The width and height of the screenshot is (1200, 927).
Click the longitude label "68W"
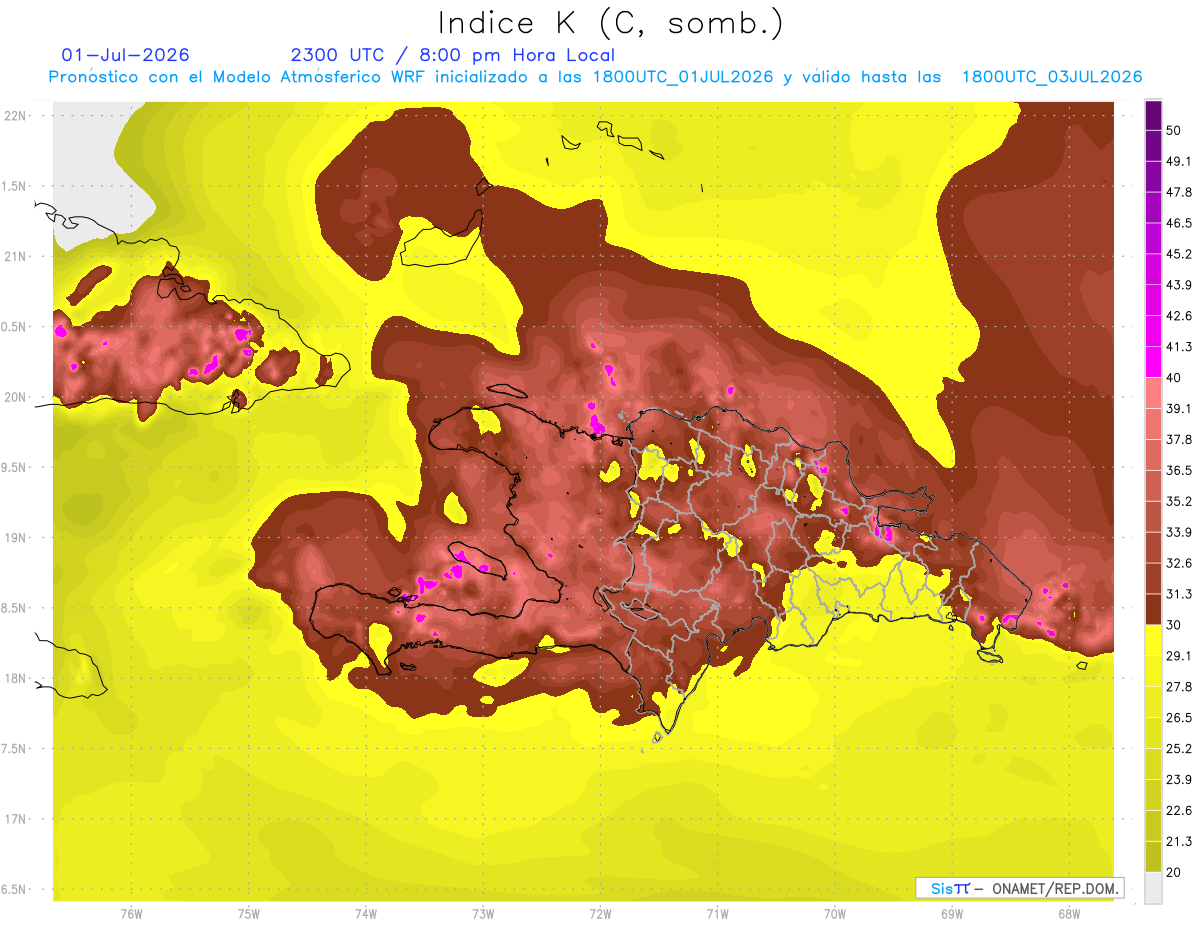click(1068, 913)
